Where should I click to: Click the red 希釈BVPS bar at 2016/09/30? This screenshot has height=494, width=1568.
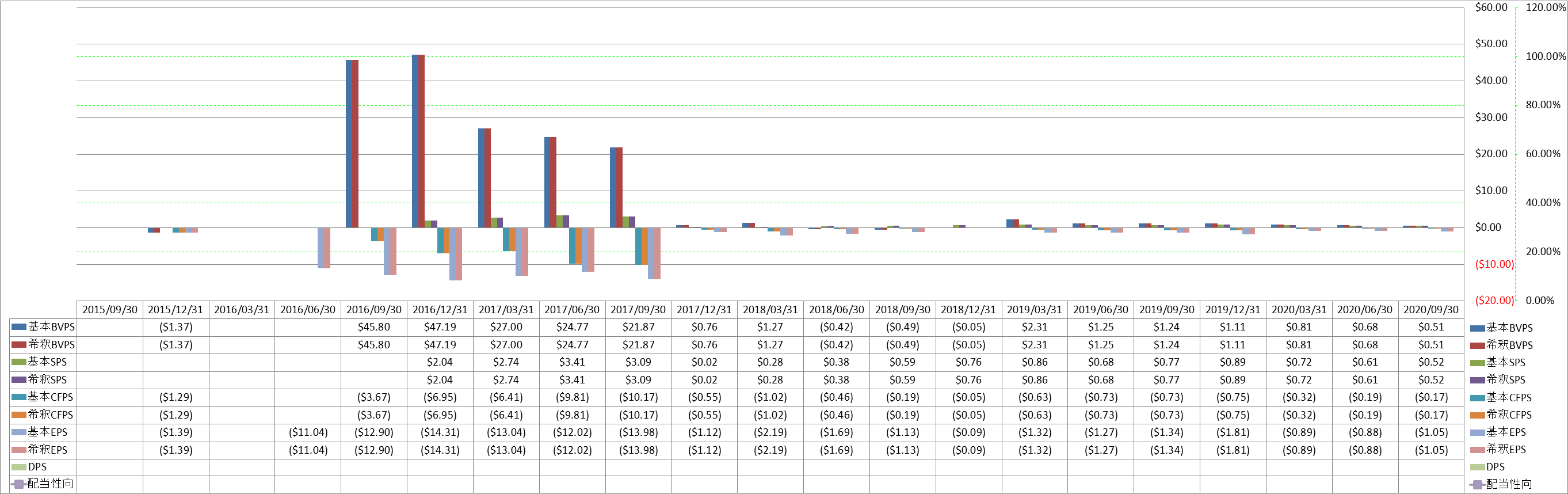click(x=356, y=144)
